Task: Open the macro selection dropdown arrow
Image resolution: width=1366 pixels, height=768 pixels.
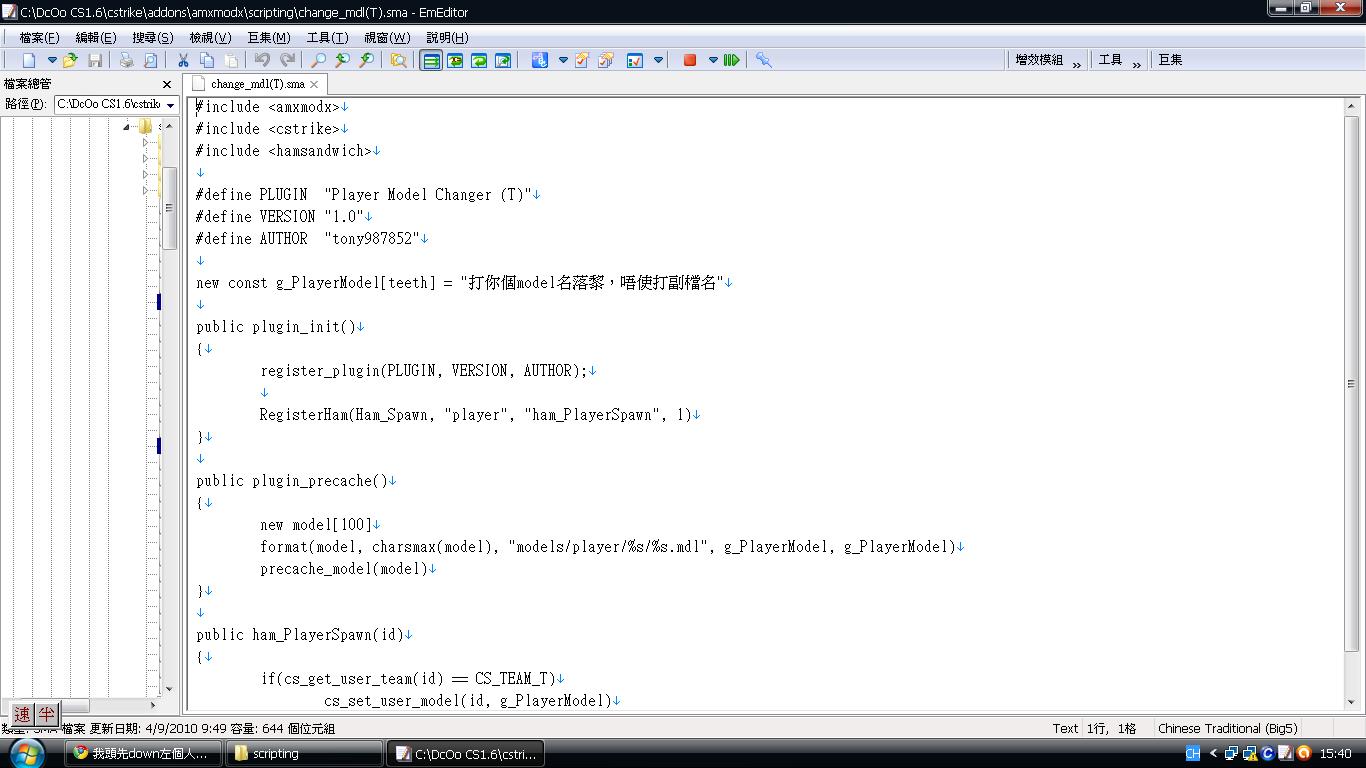Action: [x=713, y=60]
